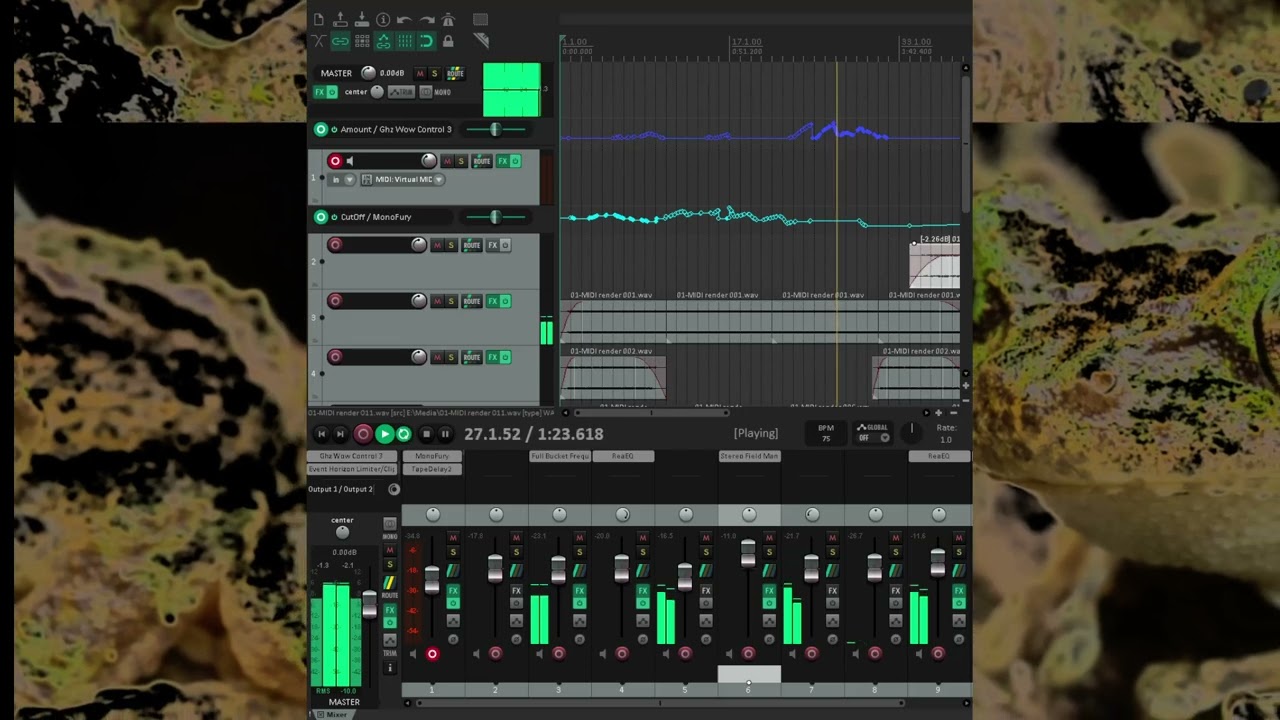Open Full Bucket Frequ FX slot

pyautogui.click(x=560, y=456)
